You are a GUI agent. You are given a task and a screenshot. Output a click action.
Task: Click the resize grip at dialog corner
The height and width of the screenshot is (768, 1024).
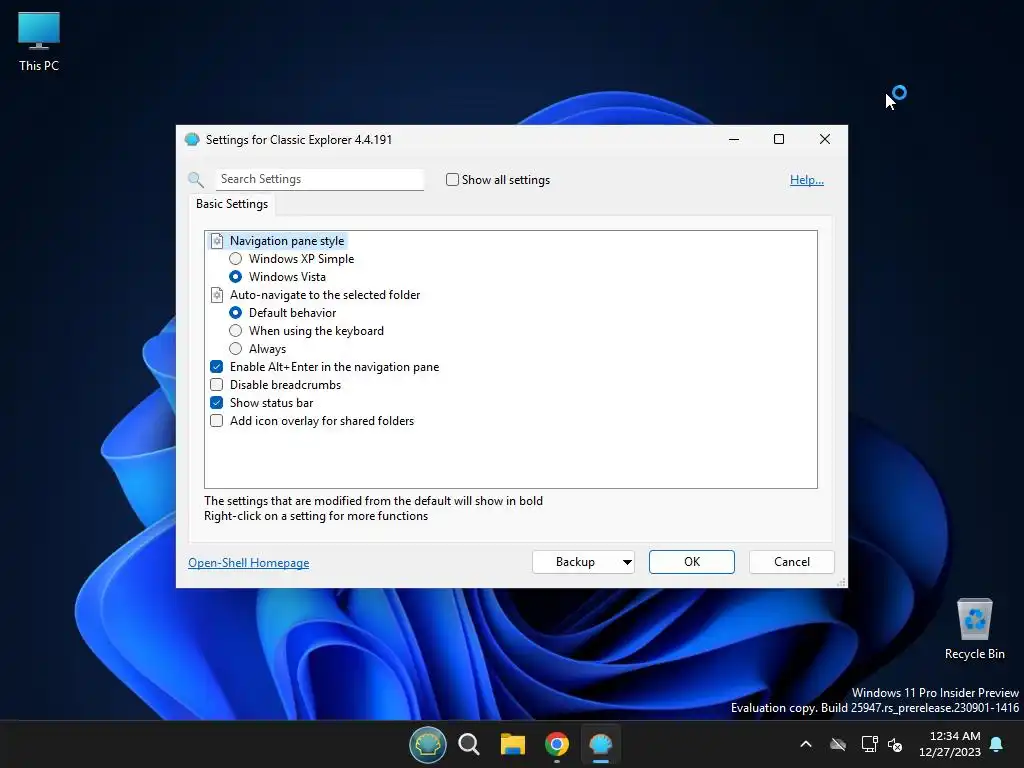841,582
